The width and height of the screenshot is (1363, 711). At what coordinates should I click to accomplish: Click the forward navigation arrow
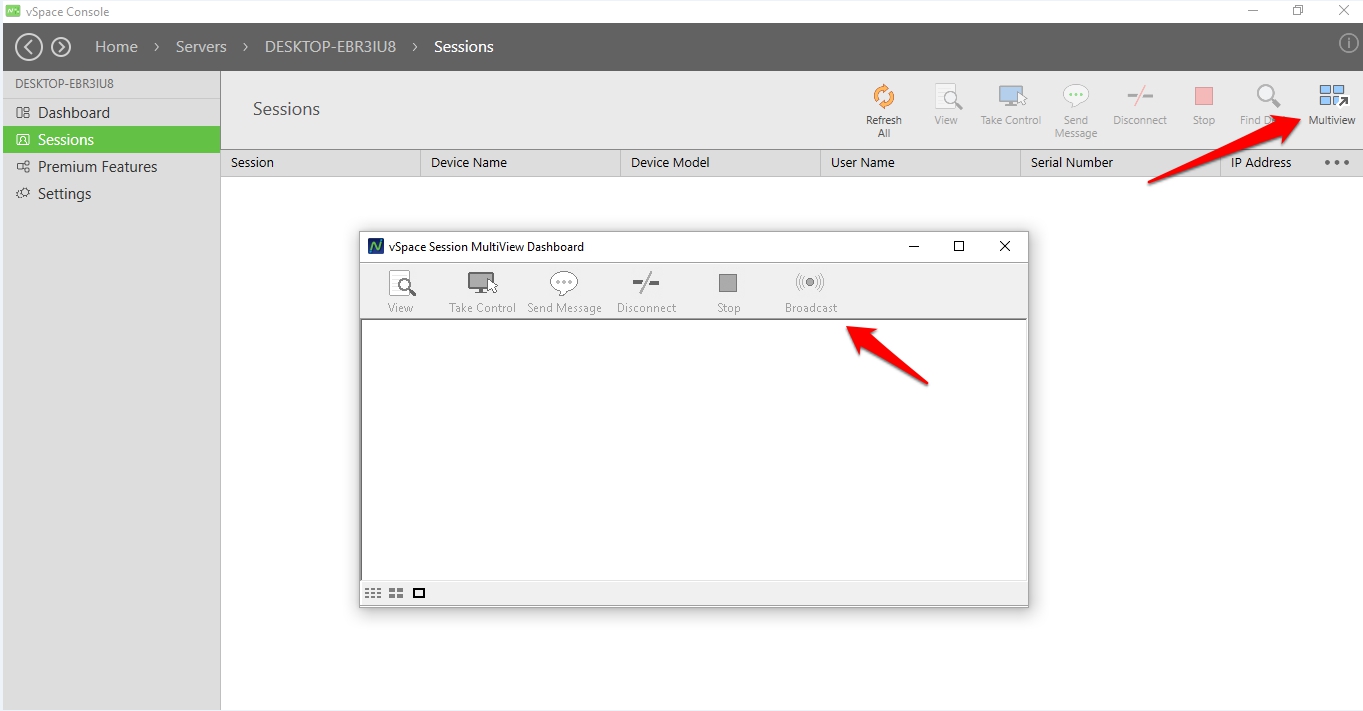(x=61, y=46)
